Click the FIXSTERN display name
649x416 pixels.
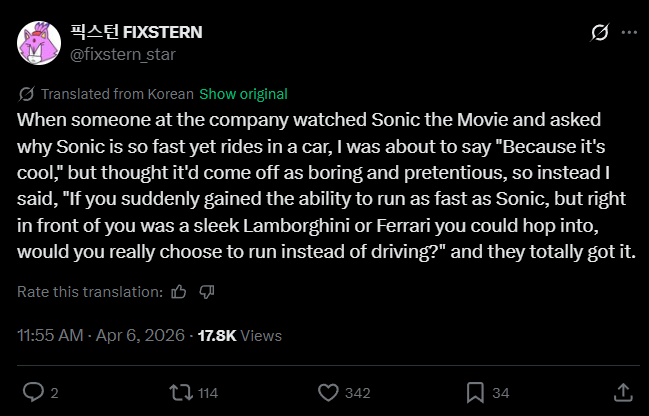click(x=136, y=32)
